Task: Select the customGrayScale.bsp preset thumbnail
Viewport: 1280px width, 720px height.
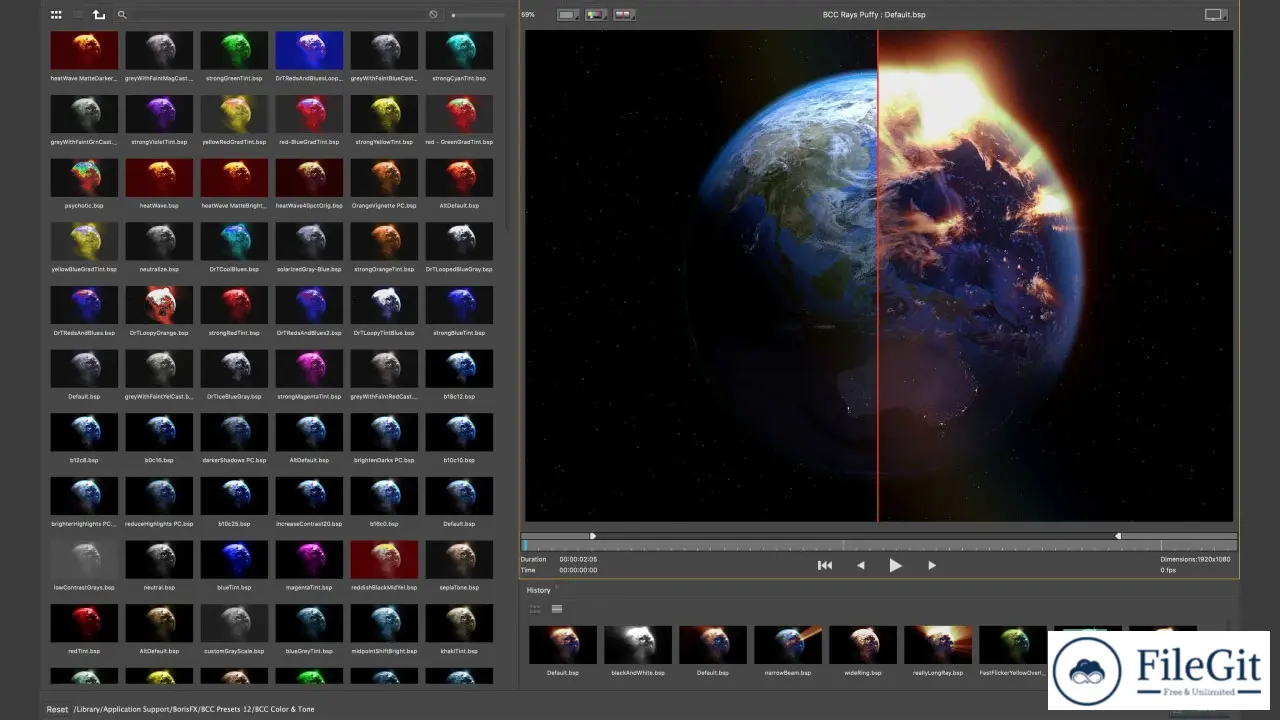Action: click(234, 623)
